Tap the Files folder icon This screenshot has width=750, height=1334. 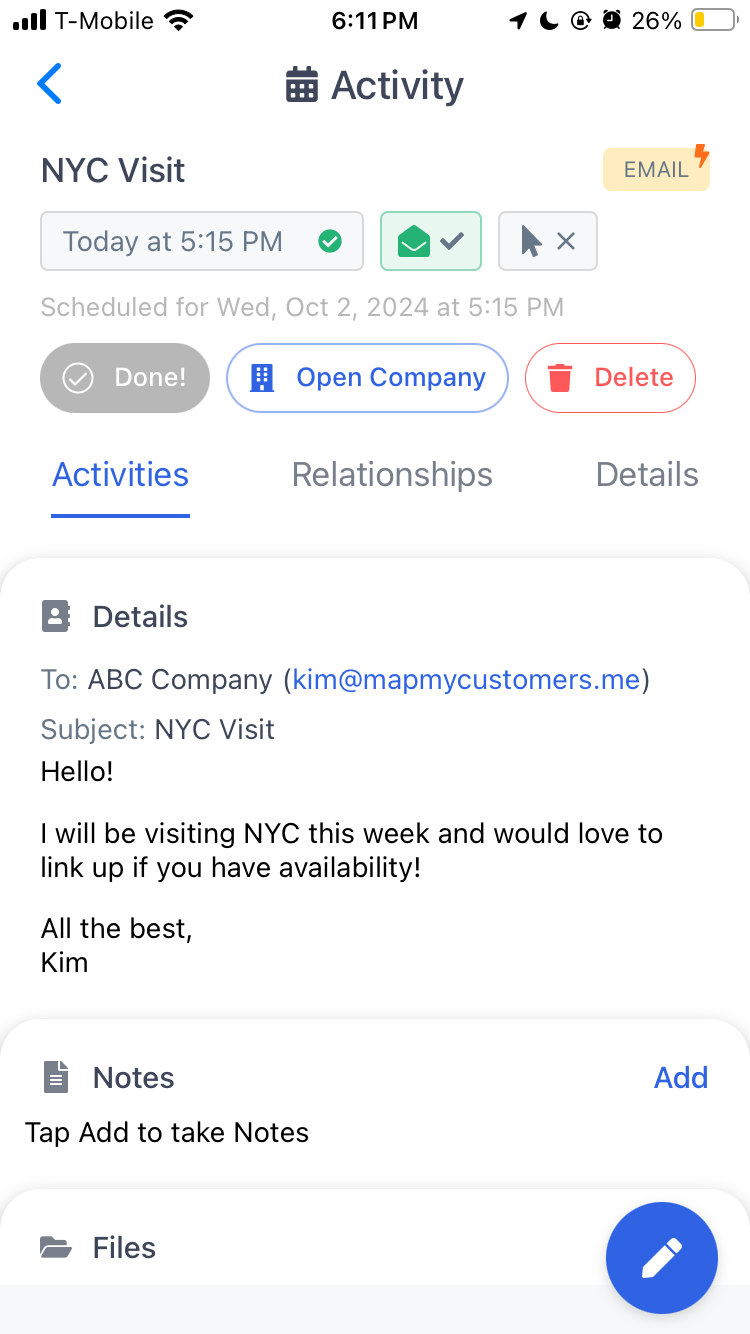coord(56,1247)
